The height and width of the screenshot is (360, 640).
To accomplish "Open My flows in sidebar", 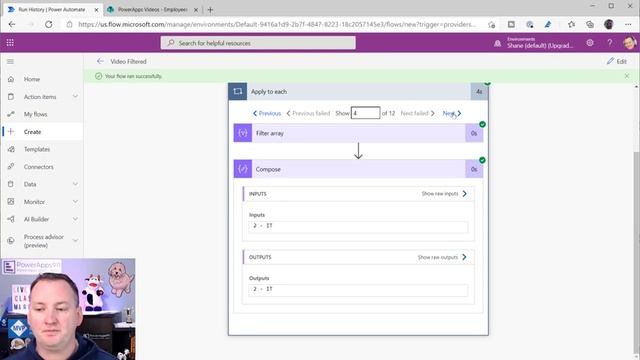I will point(36,114).
